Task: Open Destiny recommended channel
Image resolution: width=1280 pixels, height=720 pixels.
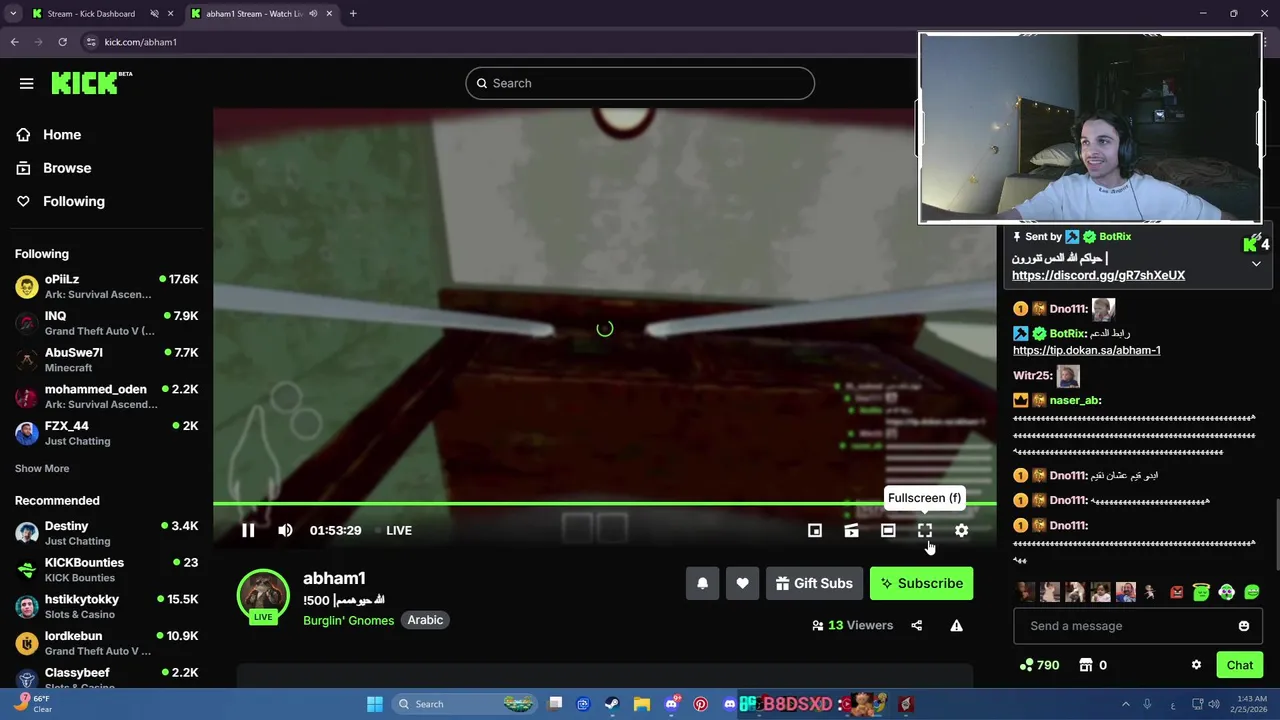Action: 106,533
